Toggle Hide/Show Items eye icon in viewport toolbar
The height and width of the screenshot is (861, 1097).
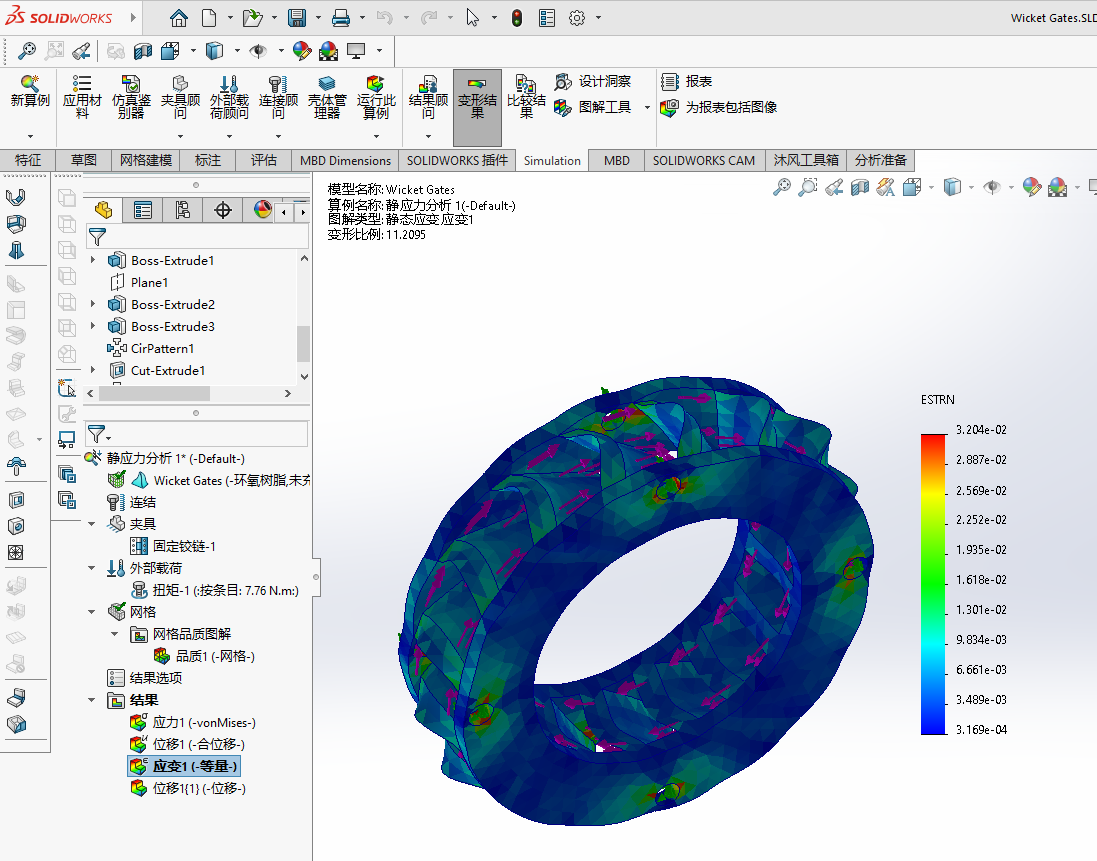(x=991, y=187)
